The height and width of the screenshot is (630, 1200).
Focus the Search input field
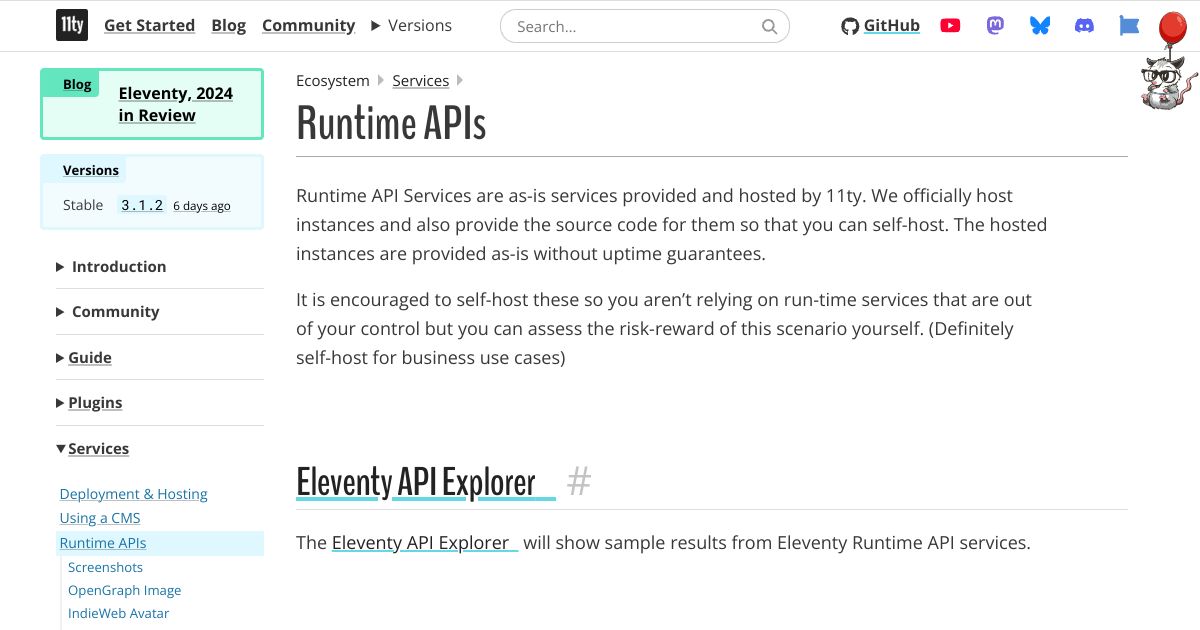(644, 27)
